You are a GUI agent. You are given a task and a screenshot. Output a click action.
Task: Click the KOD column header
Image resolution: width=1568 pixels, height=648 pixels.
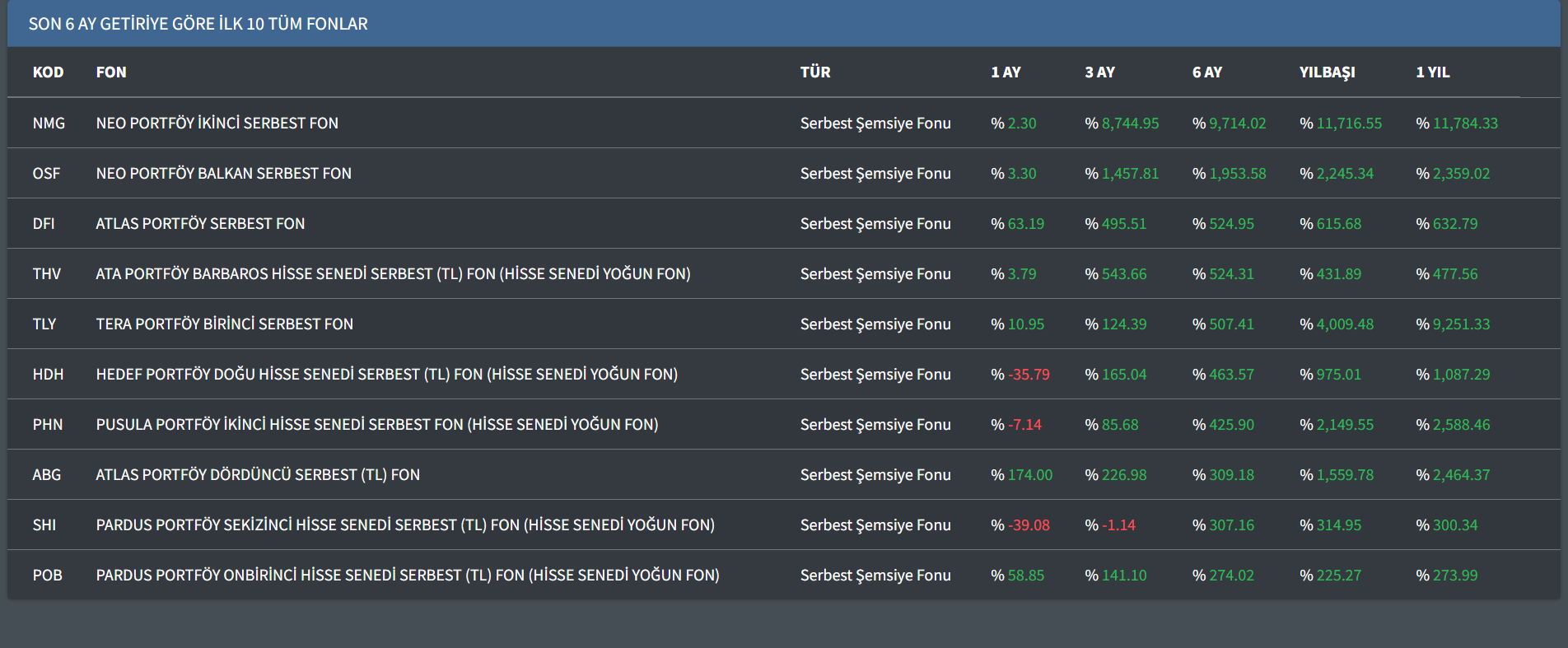(x=48, y=72)
